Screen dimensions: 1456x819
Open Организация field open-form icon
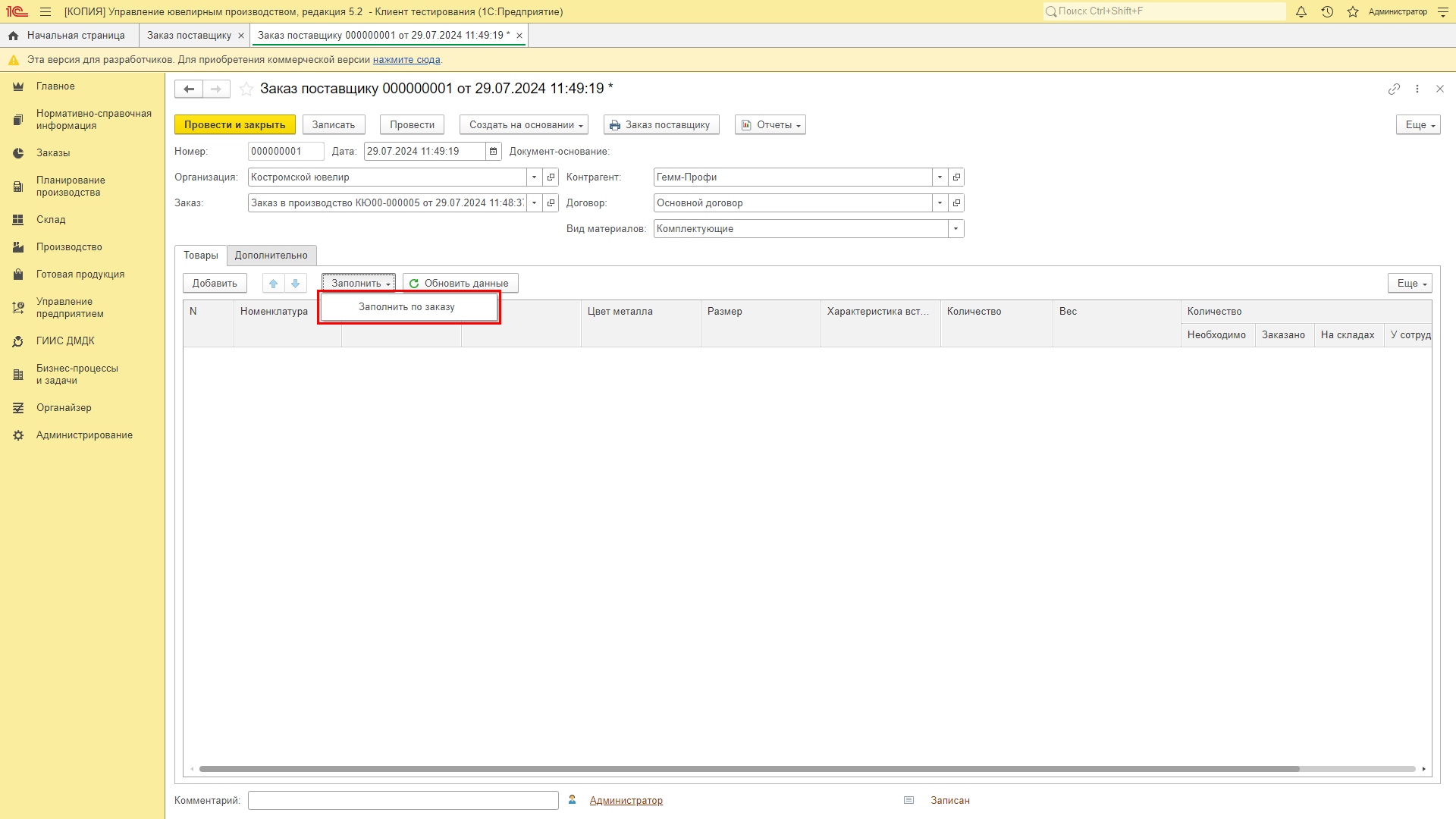[551, 177]
